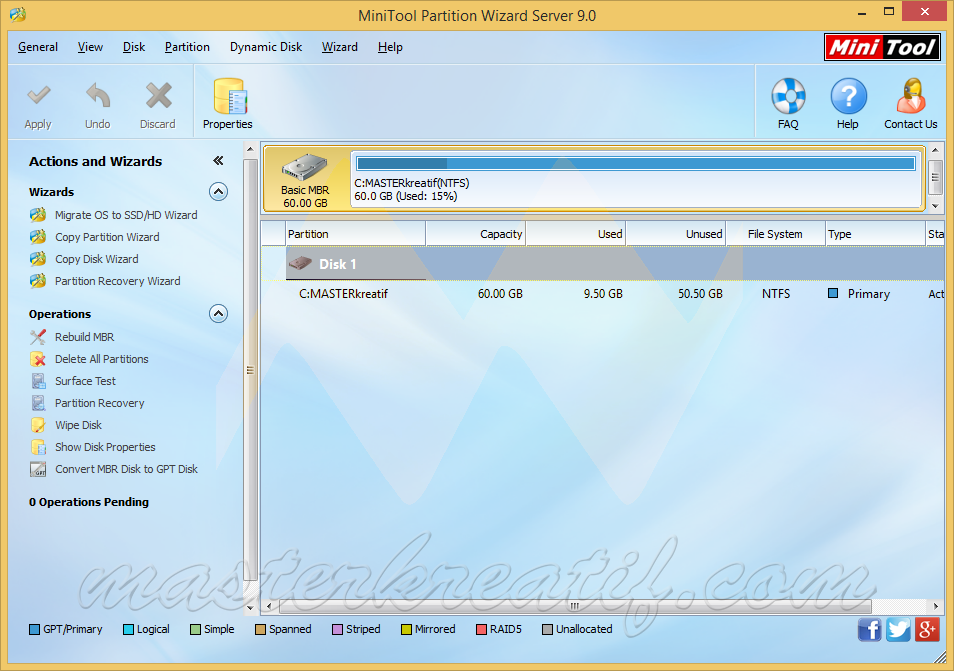Screen dimensions: 954x671
Task: Open the General menu
Action: (x=38, y=47)
